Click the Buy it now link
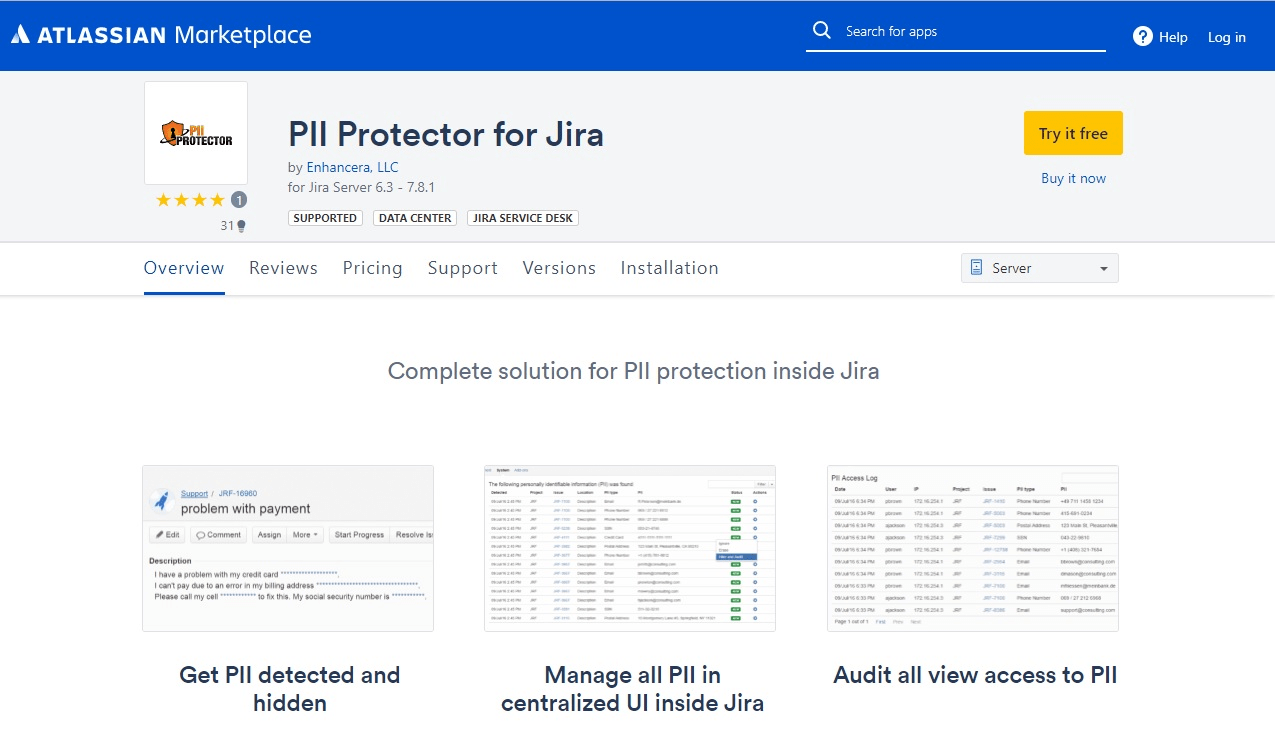Viewport: 1275px width, 731px height. [1073, 177]
